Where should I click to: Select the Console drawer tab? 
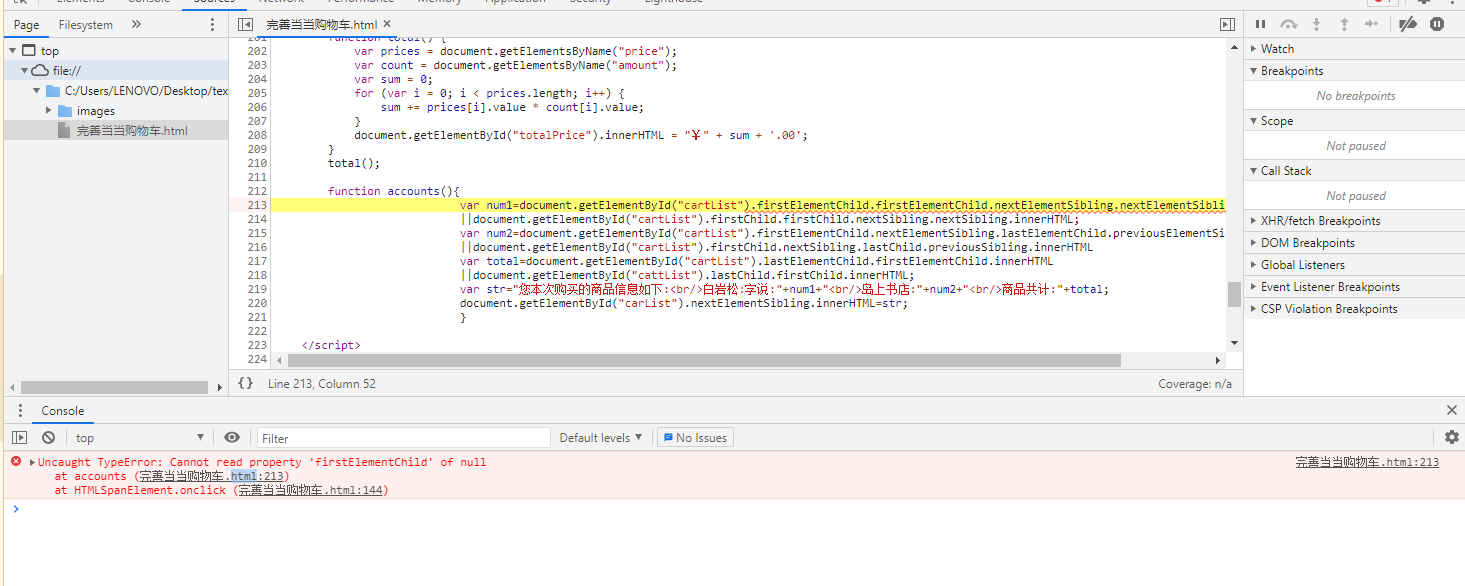[x=63, y=411]
